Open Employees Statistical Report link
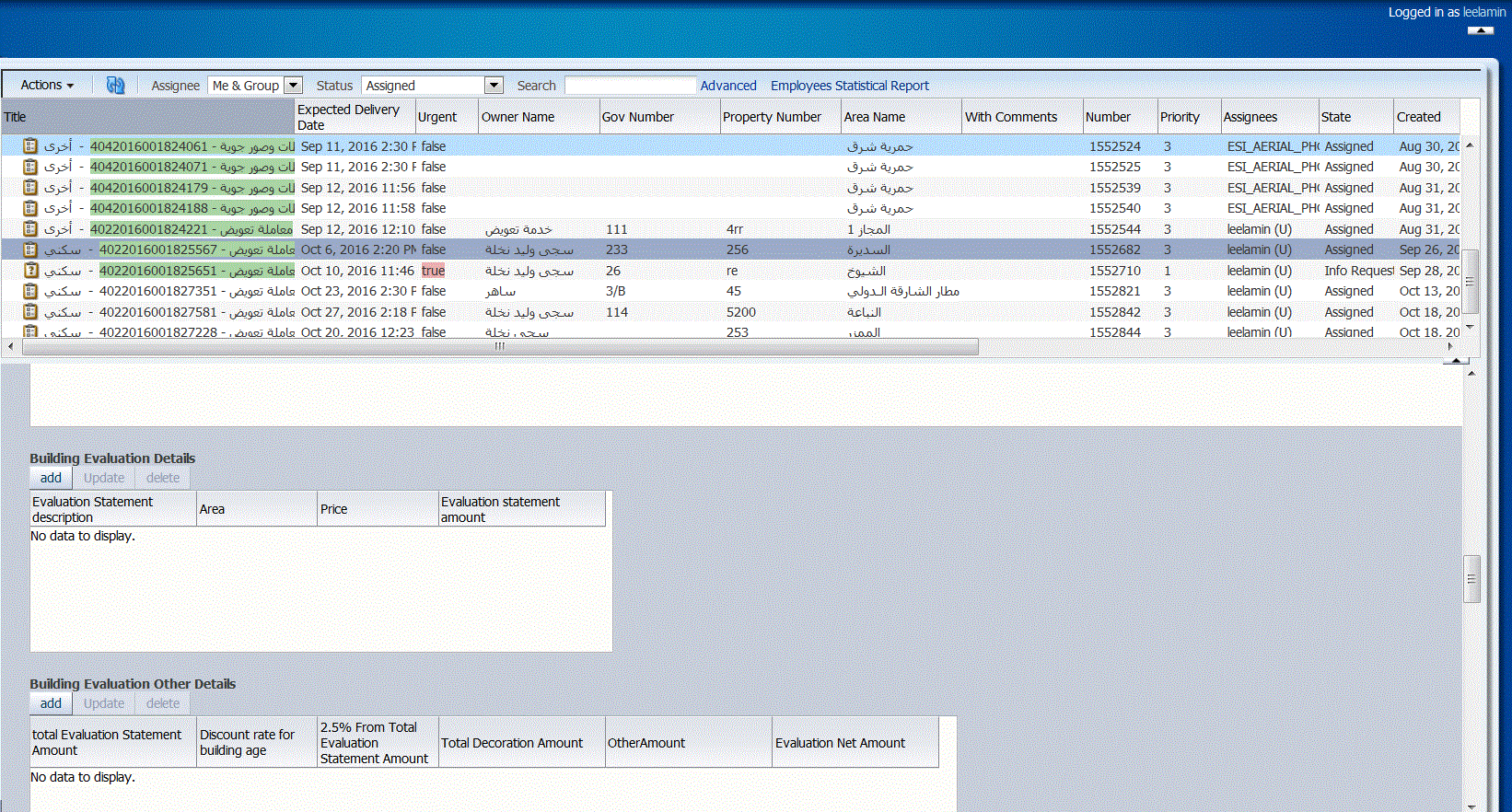Screen dimensions: 1512x812 point(850,86)
